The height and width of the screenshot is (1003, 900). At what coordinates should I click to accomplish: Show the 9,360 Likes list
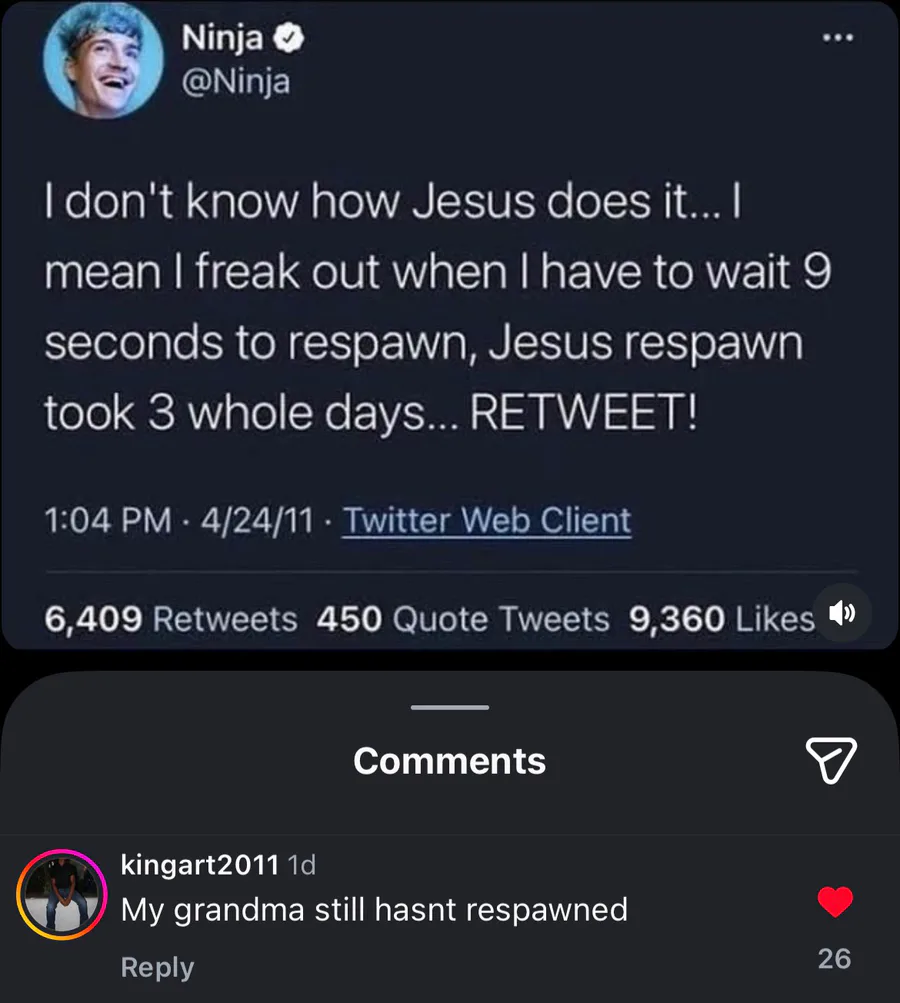(721, 619)
